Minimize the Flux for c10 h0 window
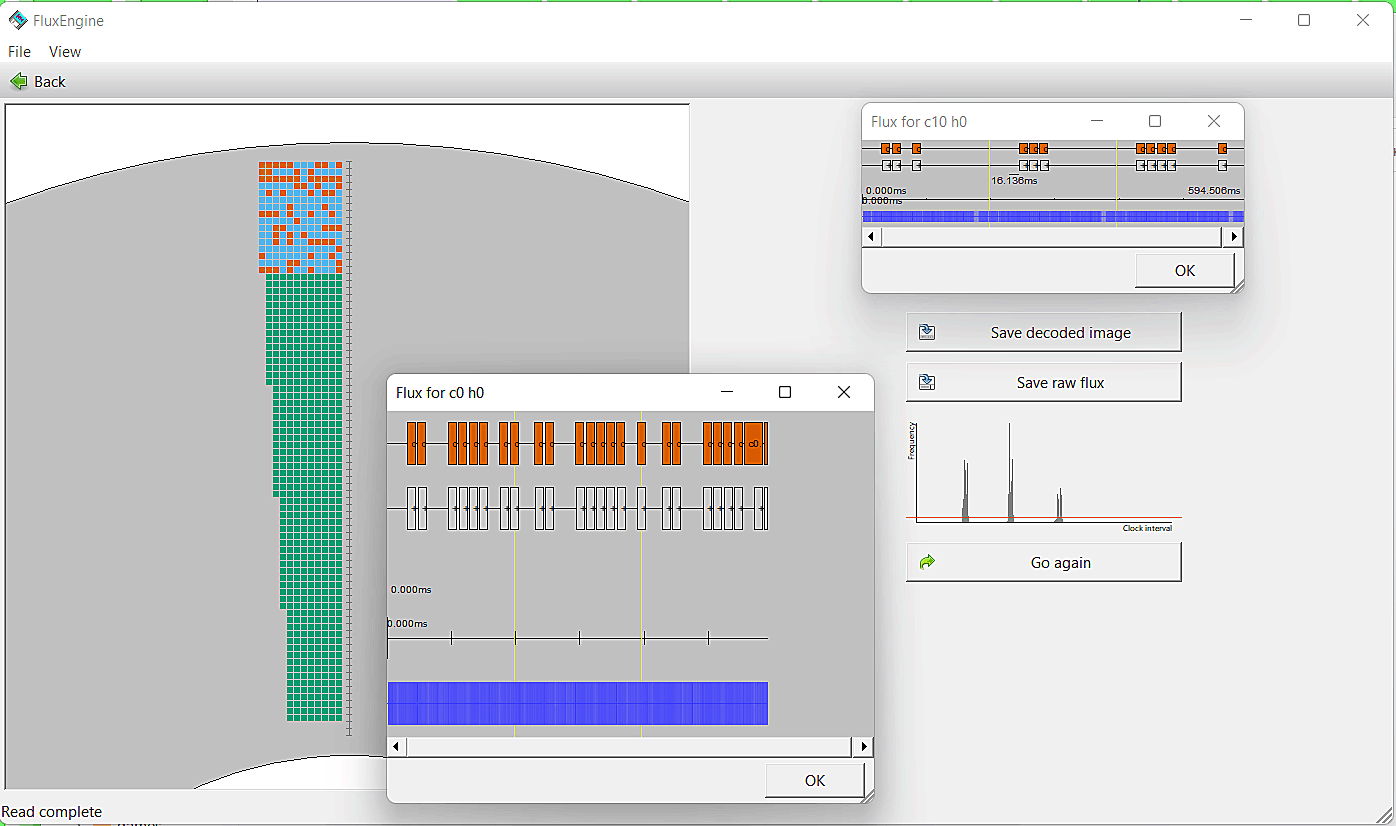 (x=1096, y=121)
